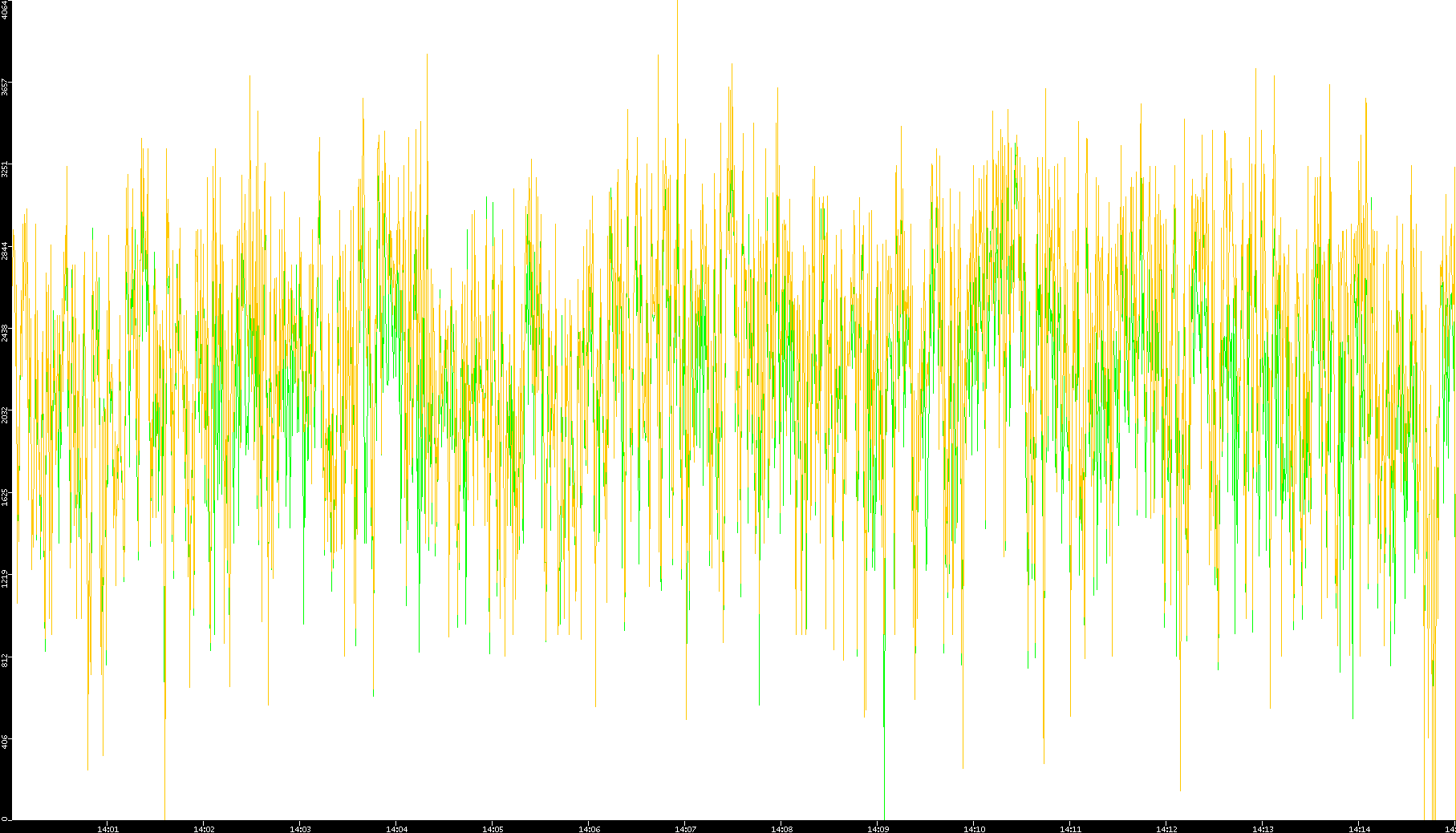
Task: Click the 4064 value axis label
Action: pyautogui.click(x=6, y=10)
